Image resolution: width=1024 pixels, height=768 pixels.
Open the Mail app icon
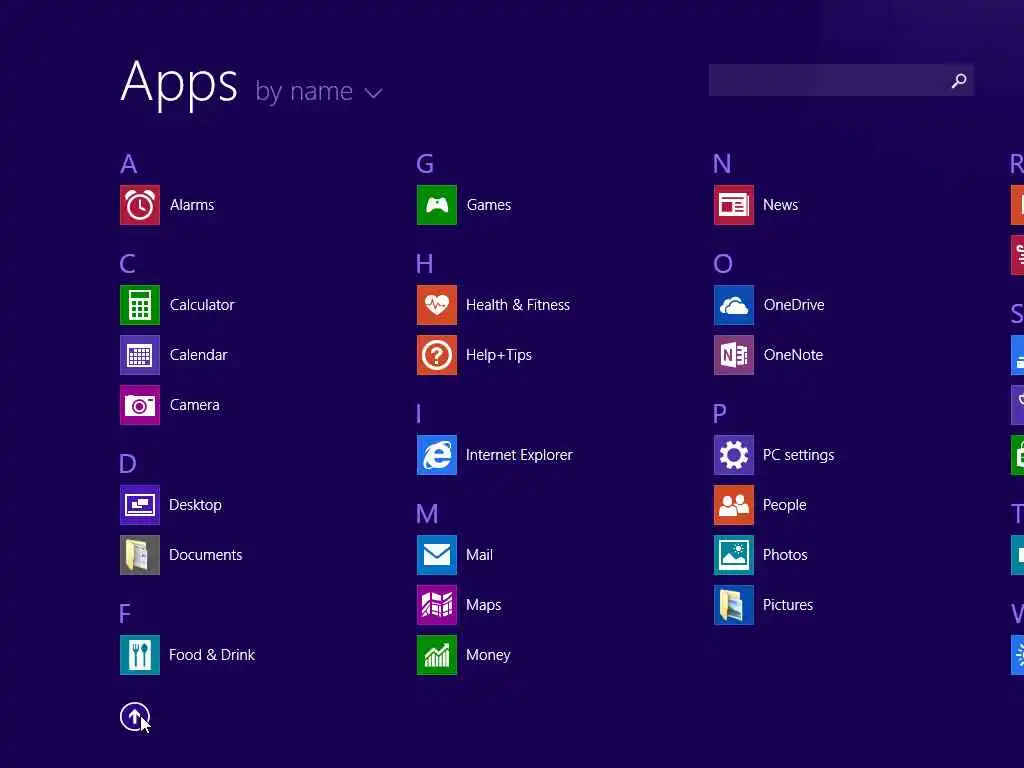tap(437, 555)
